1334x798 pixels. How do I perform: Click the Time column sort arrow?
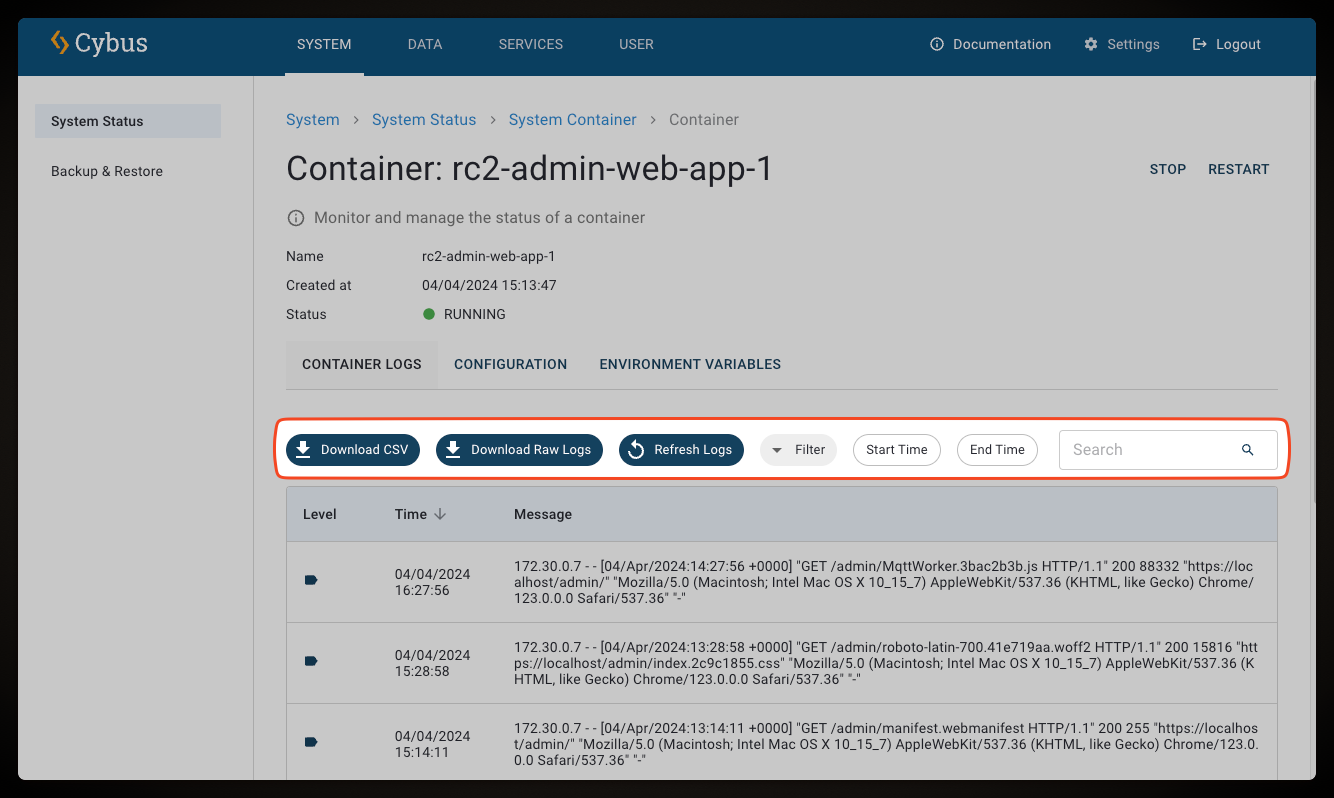(x=440, y=514)
